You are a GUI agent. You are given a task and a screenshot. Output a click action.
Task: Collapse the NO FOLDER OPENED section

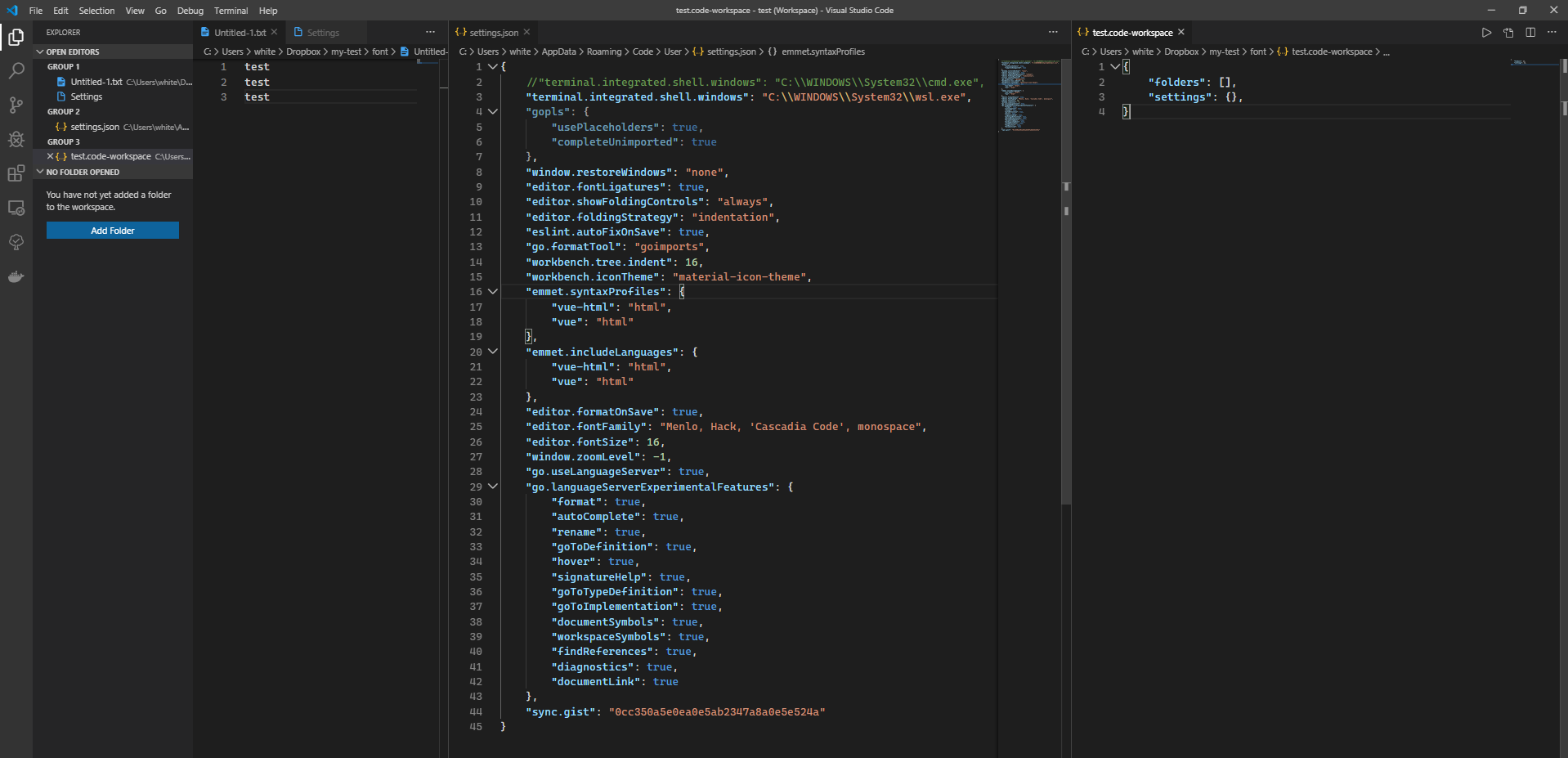39,172
